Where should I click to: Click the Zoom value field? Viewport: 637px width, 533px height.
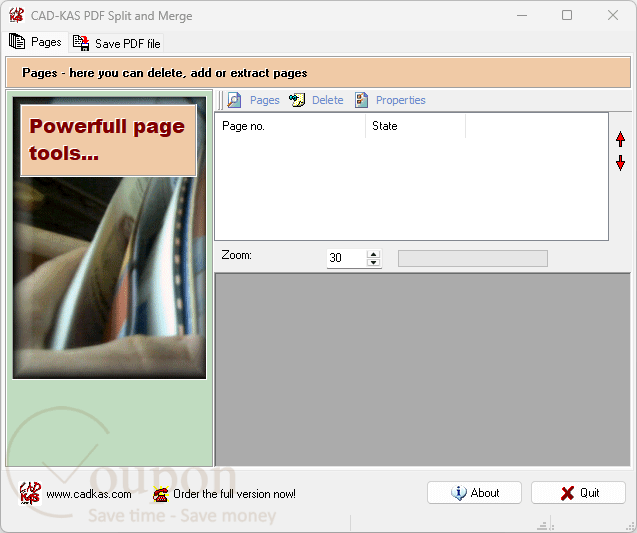[346, 258]
